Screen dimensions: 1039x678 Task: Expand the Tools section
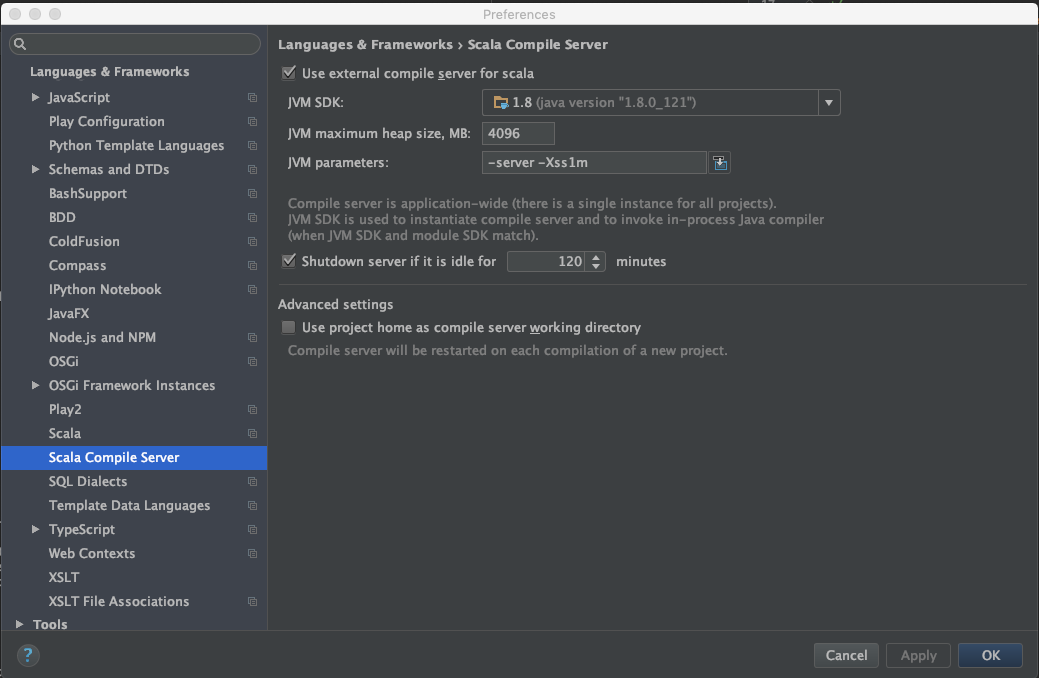(18, 624)
